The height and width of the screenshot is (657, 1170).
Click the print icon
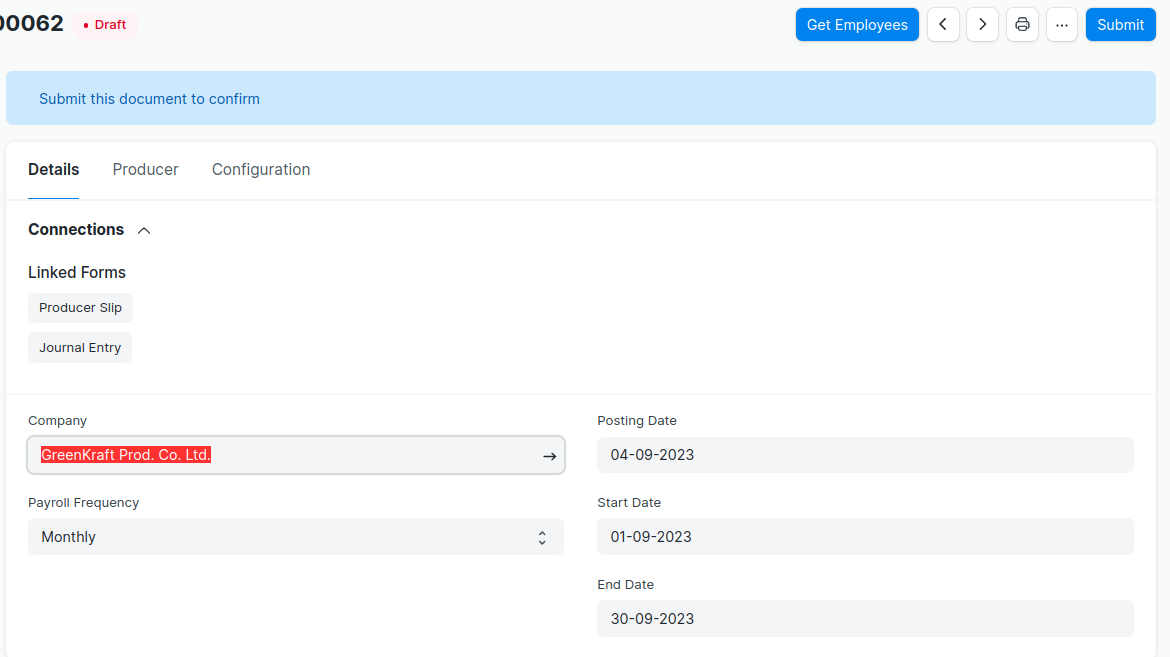coord(1022,25)
